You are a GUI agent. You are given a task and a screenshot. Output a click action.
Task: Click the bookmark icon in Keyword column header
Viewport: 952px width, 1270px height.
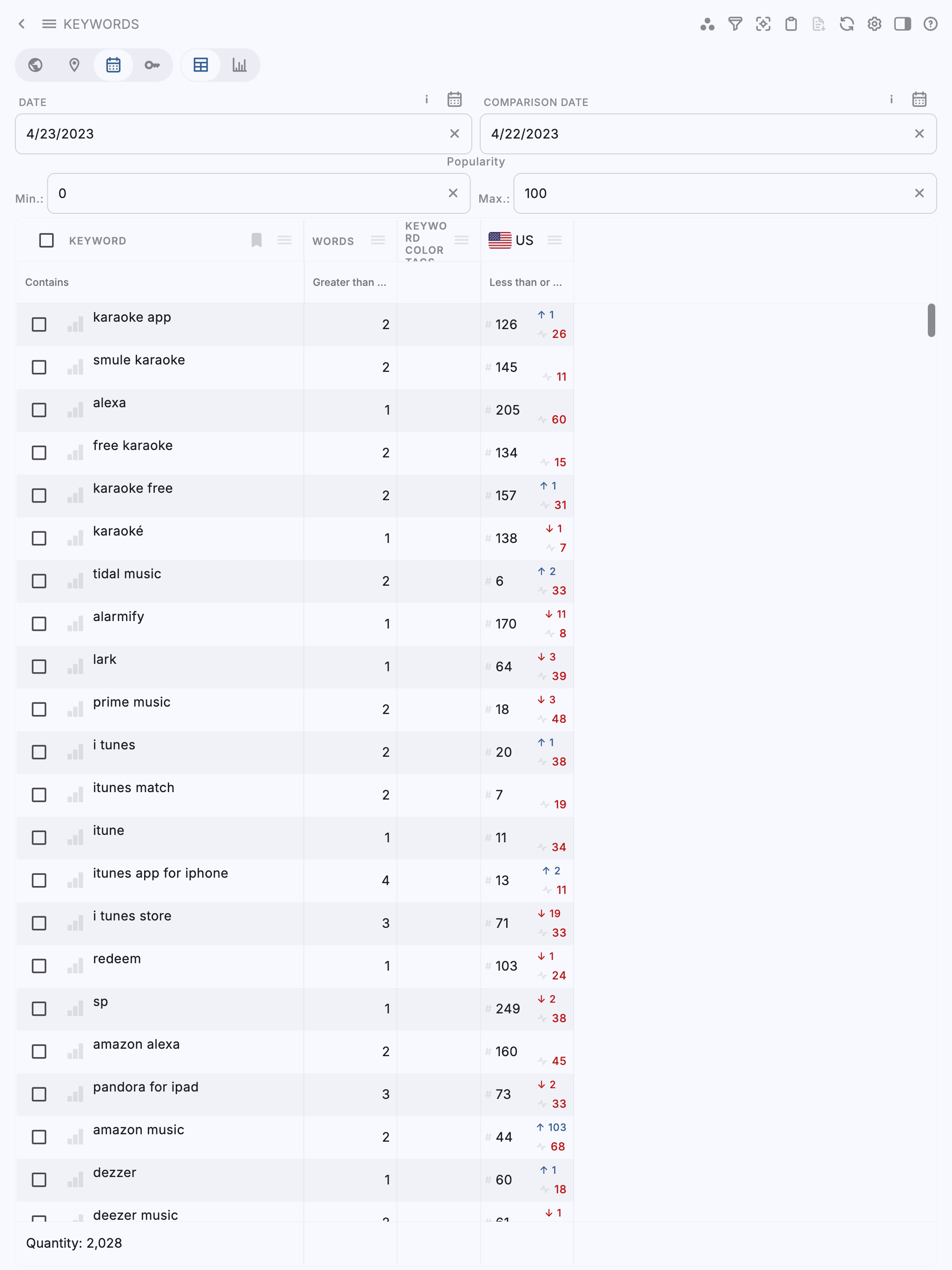[x=257, y=240]
